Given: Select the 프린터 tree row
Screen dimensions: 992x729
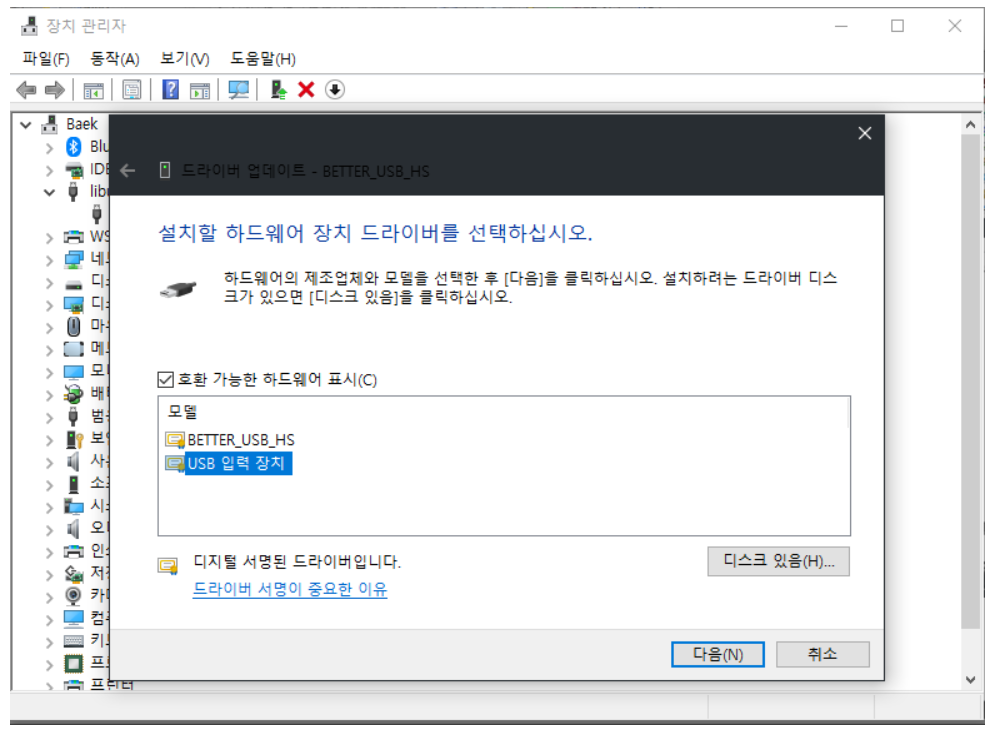Looking at the screenshot, I should coord(99,685).
